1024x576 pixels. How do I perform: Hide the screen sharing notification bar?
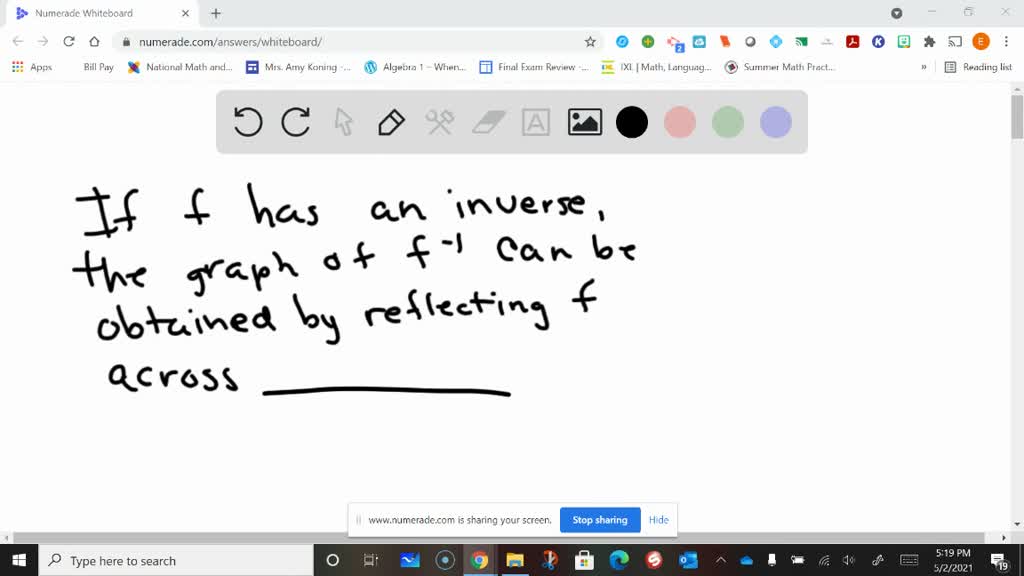[x=658, y=520]
